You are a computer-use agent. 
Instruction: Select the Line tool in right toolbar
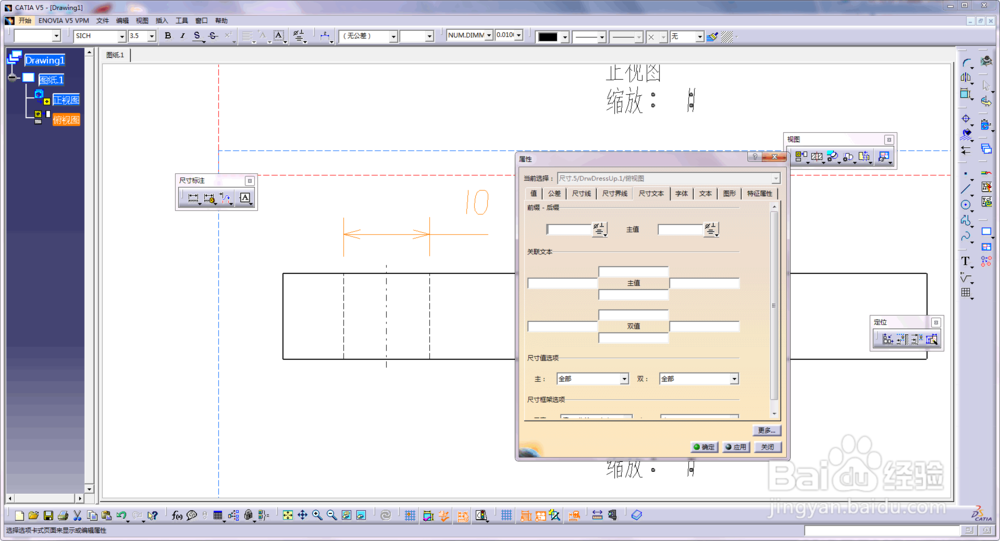(966, 189)
